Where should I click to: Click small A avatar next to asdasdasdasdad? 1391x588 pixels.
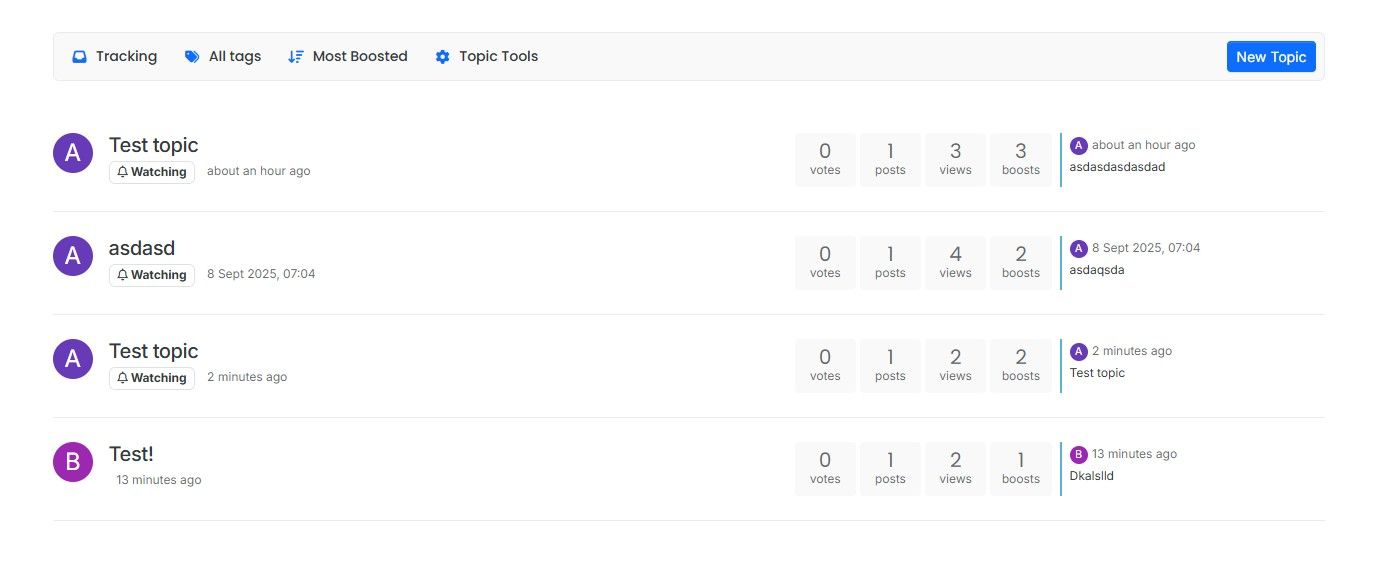tap(1078, 146)
